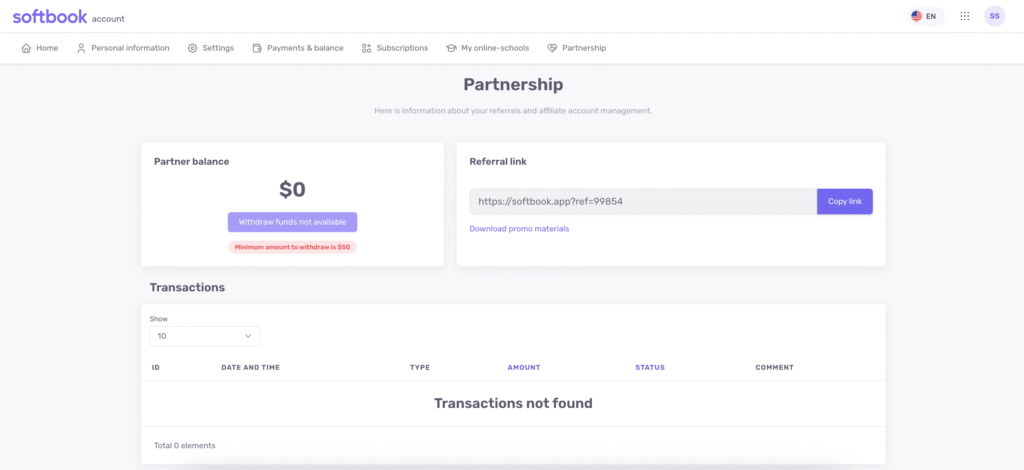This screenshot has height=470, width=1024.
Task: Open the apps grid menu icon
Action: pos(965,16)
